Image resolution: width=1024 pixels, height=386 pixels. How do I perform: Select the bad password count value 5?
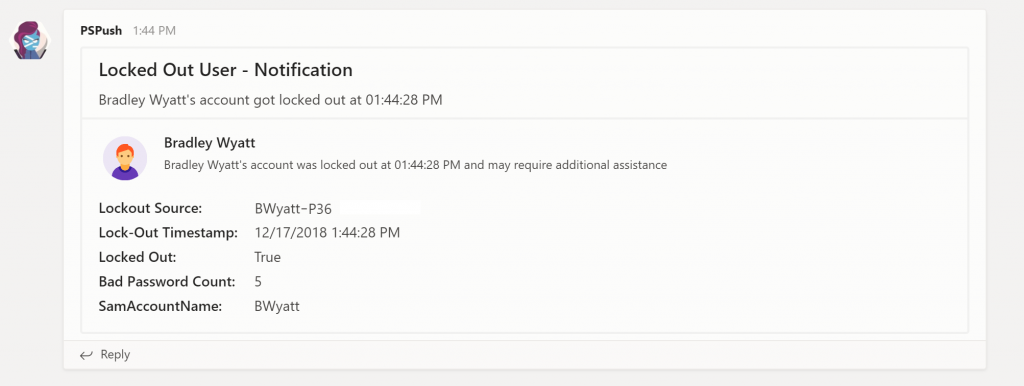point(258,281)
